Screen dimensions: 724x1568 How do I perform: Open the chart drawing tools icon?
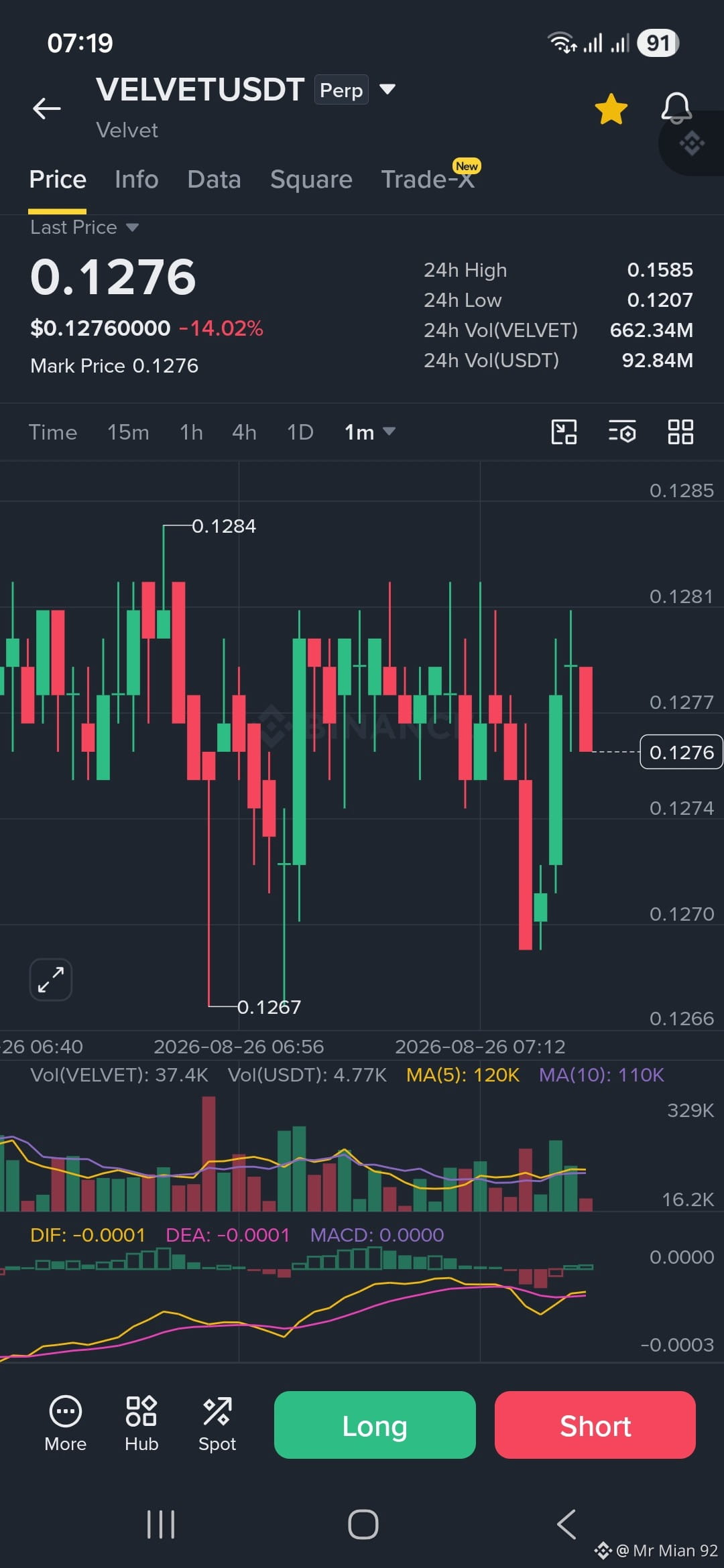(564, 432)
